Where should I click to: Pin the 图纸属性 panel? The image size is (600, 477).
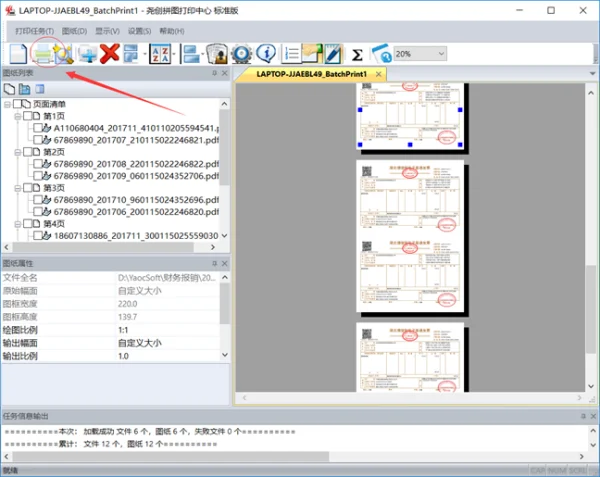tap(214, 263)
